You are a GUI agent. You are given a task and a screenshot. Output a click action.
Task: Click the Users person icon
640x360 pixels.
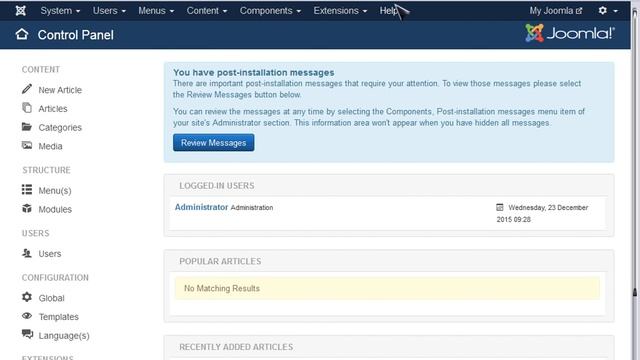pyautogui.click(x=27, y=253)
